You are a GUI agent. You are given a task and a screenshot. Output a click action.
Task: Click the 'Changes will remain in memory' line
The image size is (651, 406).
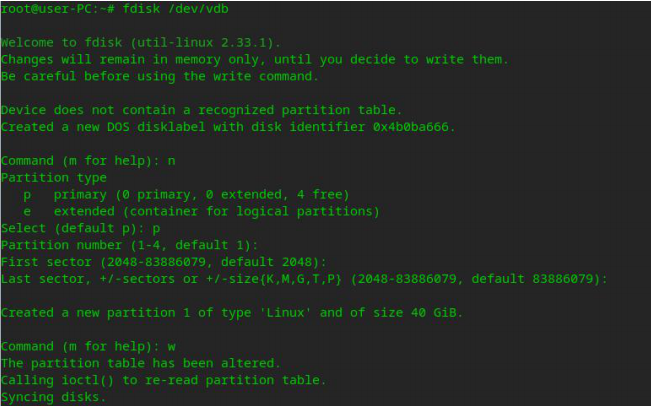tap(255, 59)
